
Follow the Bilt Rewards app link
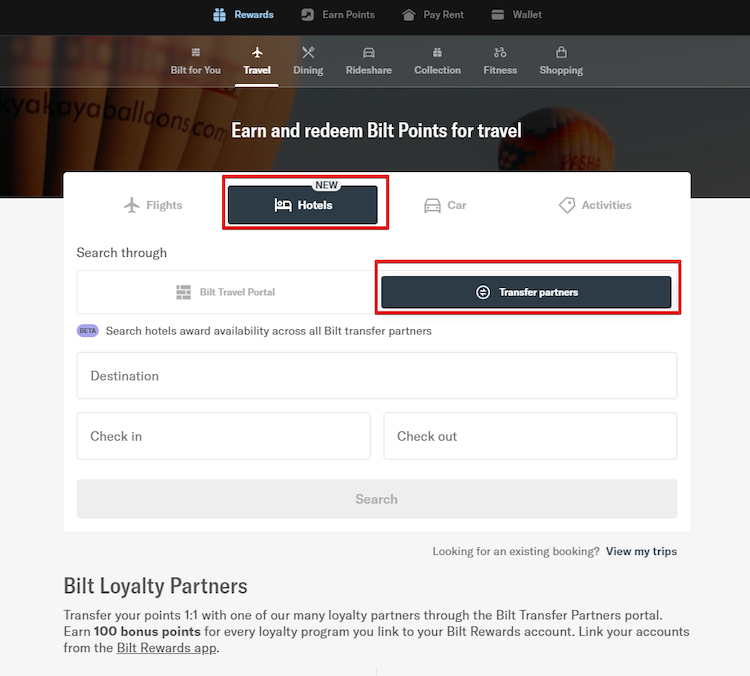click(166, 648)
